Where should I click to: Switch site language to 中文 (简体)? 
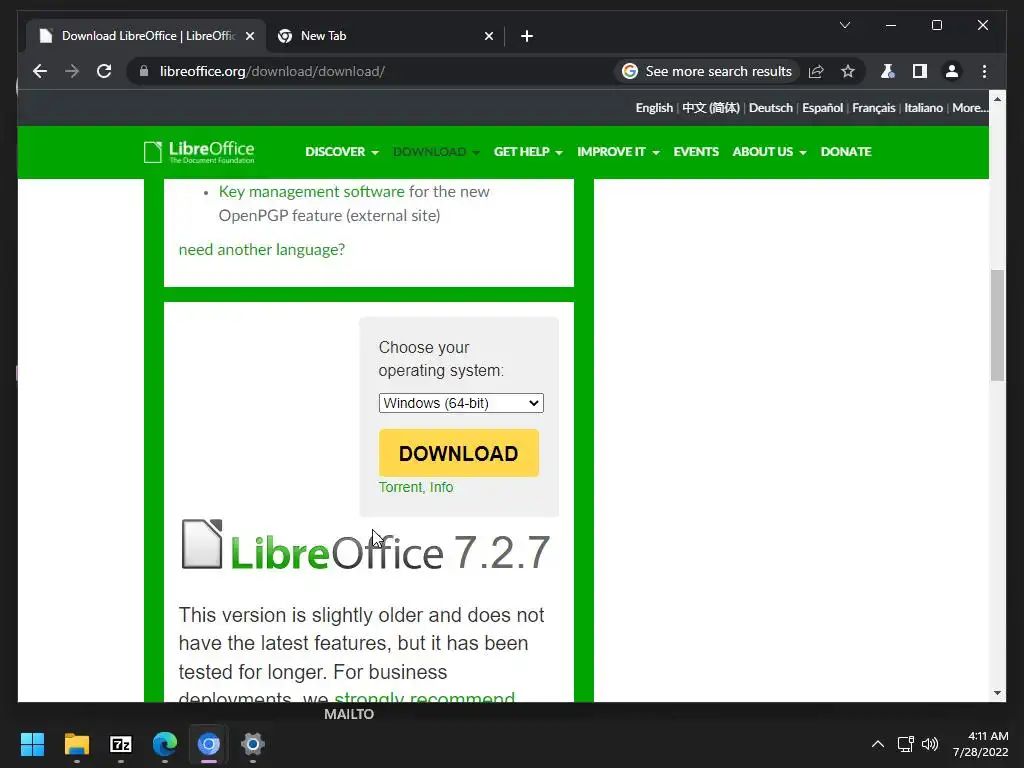[711, 108]
